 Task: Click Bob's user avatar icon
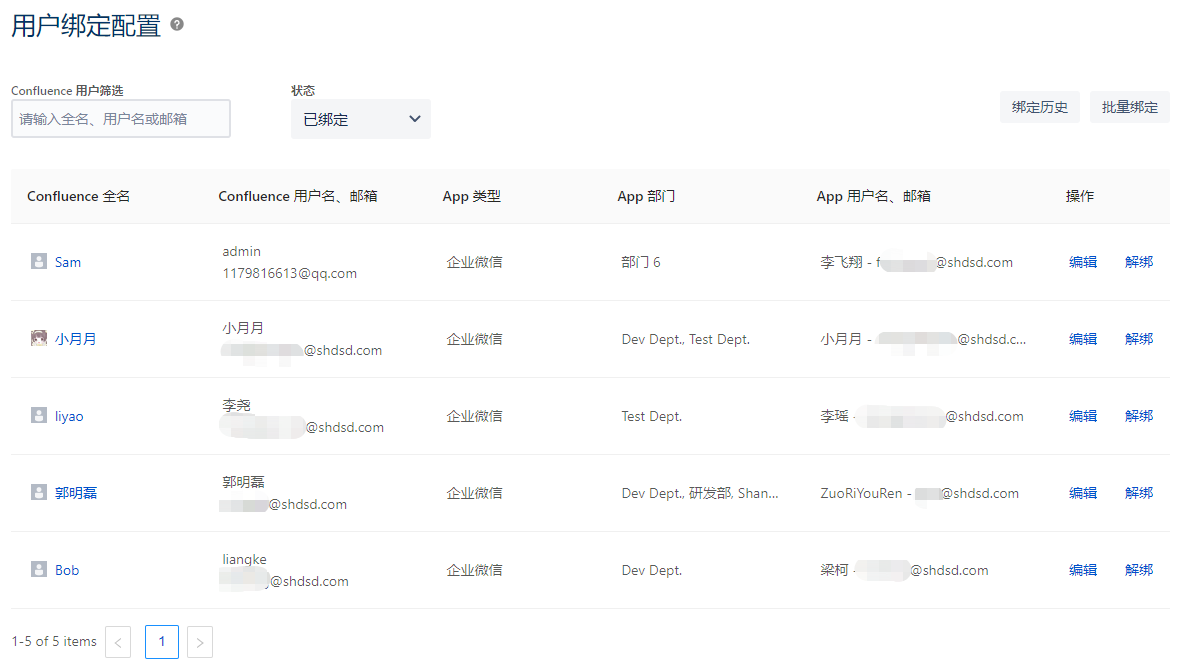click(39, 570)
